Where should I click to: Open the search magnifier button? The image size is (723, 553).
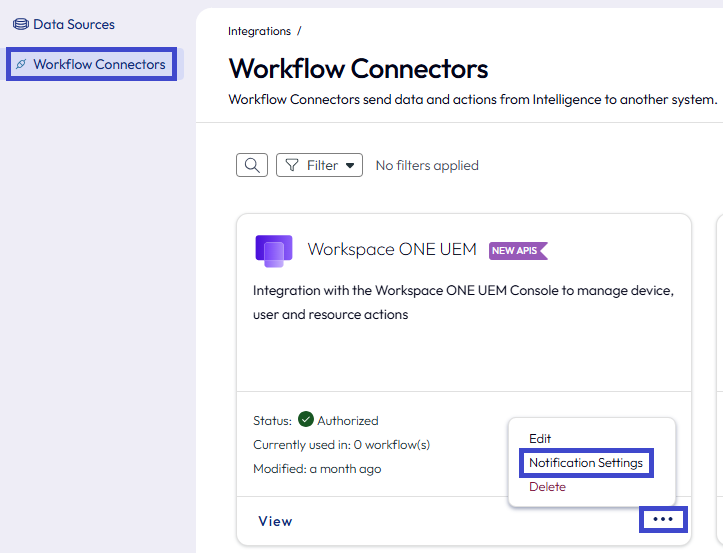pyautogui.click(x=252, y=165)
